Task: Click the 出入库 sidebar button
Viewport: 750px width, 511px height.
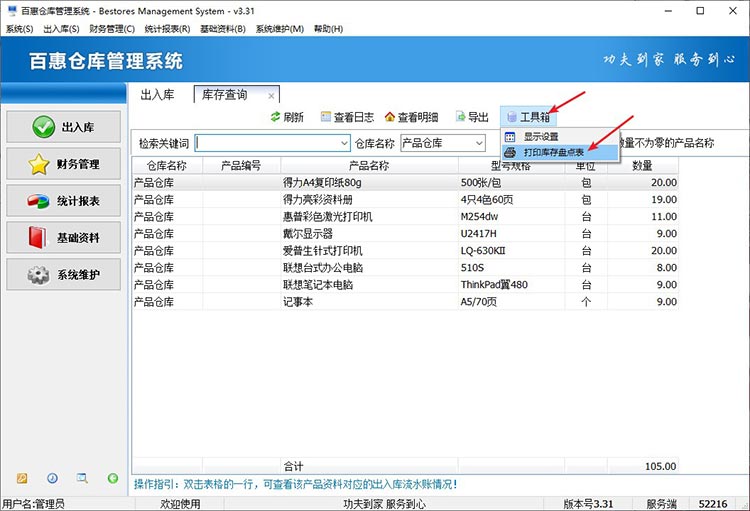Action: click(x=64, y=127)
